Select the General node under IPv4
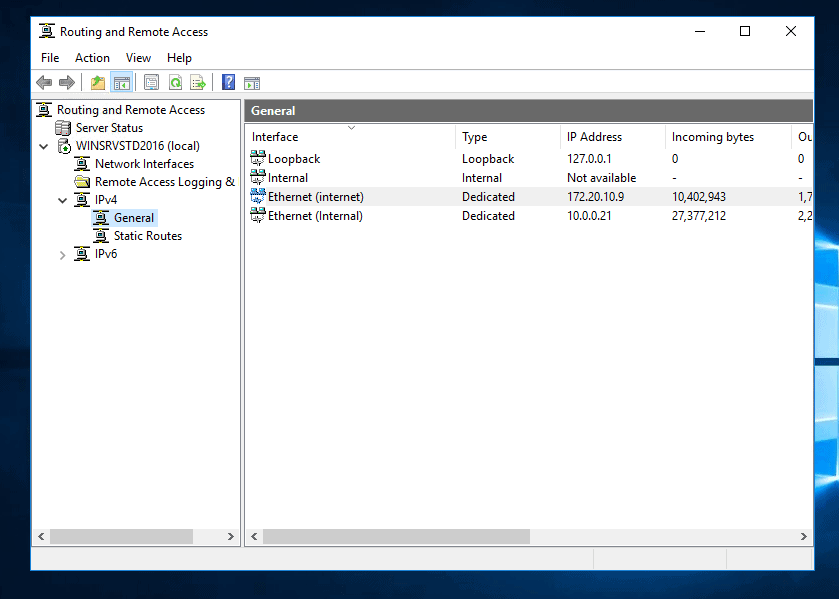Screen dimensions: 839x599 point(134,218)
